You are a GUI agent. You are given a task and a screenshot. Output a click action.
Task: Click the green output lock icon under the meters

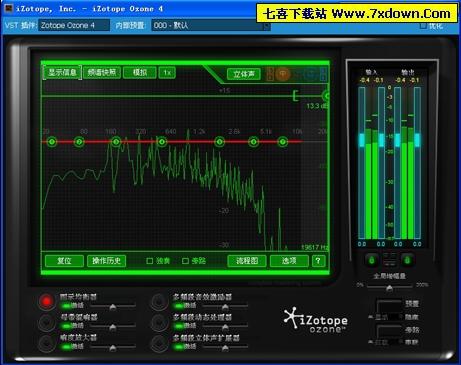pos(407,260)
